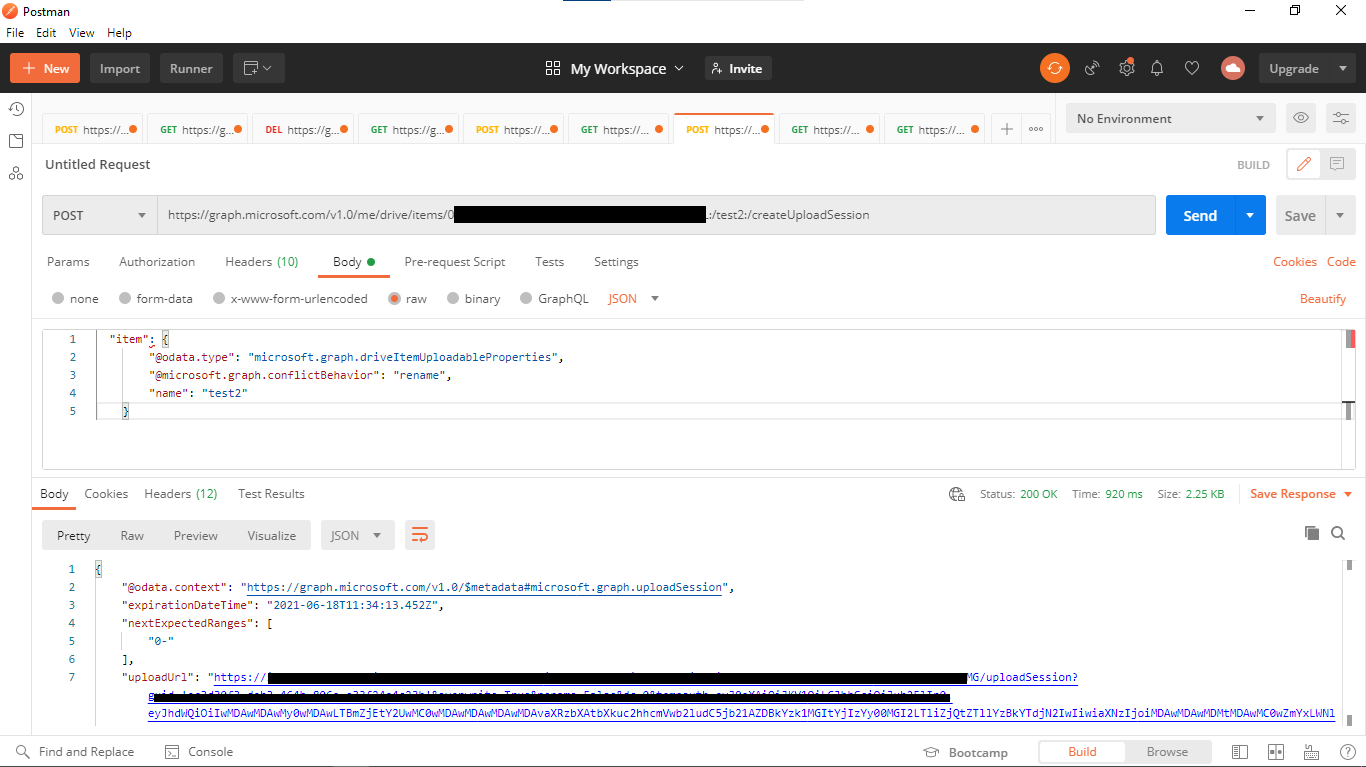Switch to the Authorization tab
The height and width of the screenshot is (767, 1366).
[157, 261]
